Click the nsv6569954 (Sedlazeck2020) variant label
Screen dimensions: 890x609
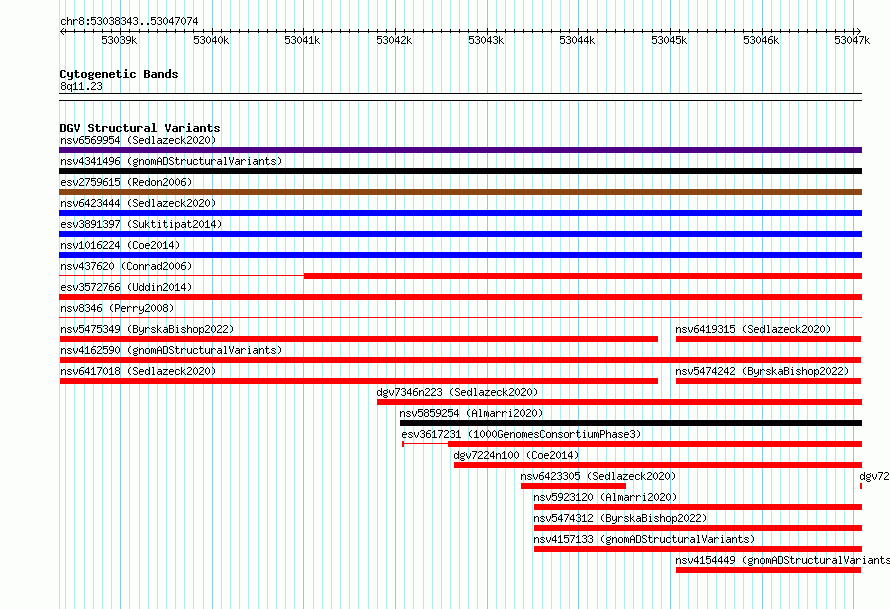pyautogui.click(x=138, y=140)
